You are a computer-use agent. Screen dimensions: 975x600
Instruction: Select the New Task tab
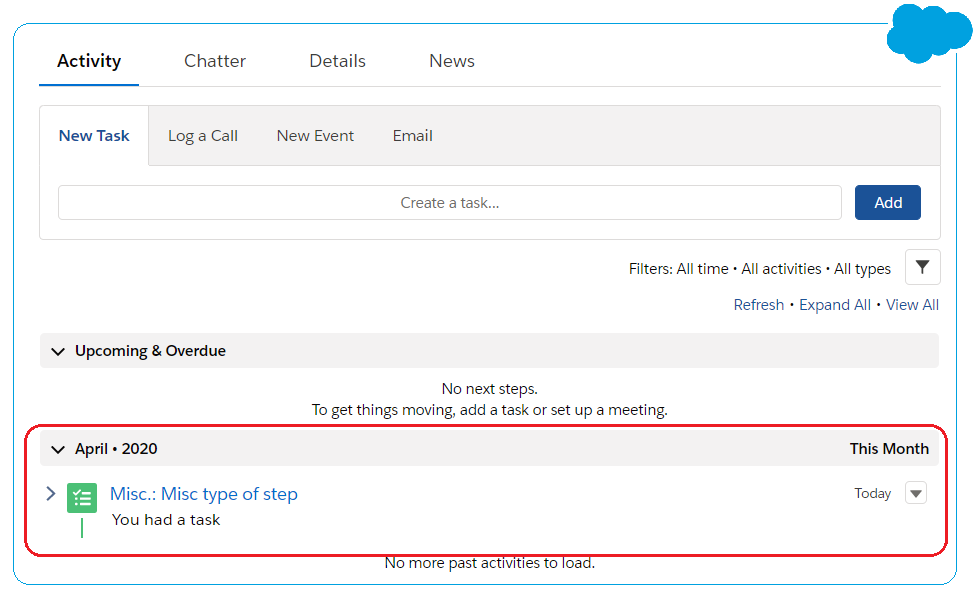click(x=94, y=136)
